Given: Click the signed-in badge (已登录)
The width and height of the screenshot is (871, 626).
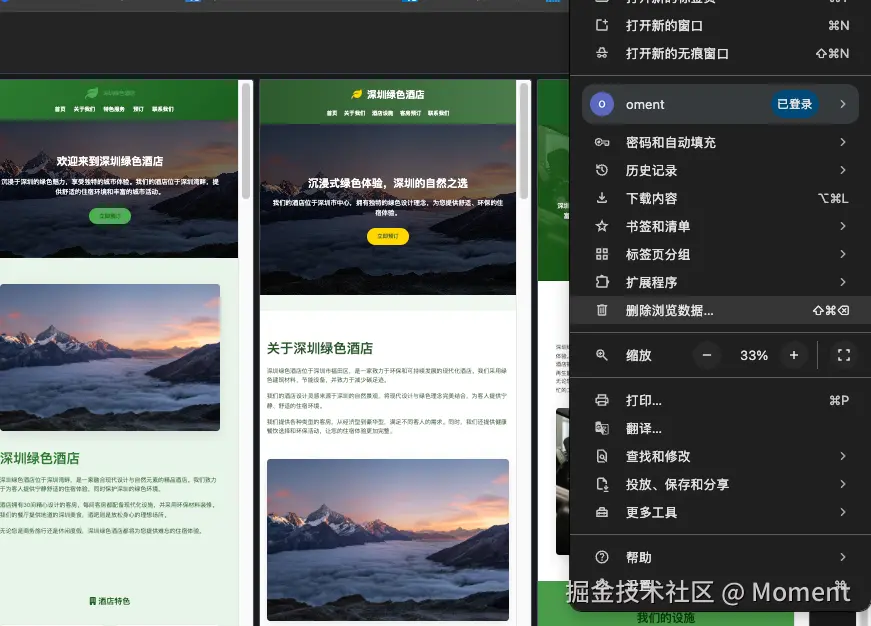Looking at the screenshot, I should (x=794, y=104).
